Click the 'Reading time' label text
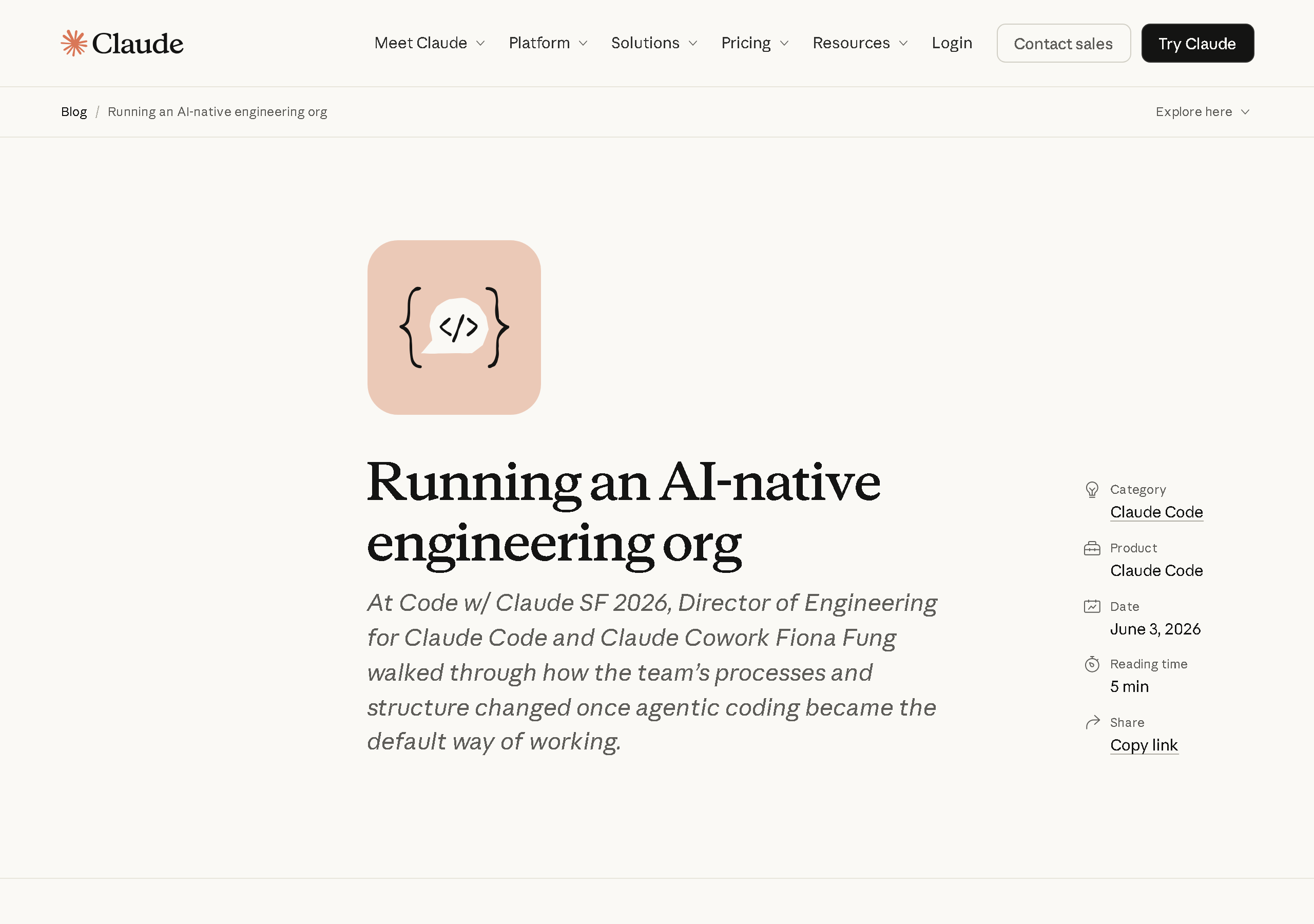The height and width of the screenshot is (924, 1314). pos(1149,664)
